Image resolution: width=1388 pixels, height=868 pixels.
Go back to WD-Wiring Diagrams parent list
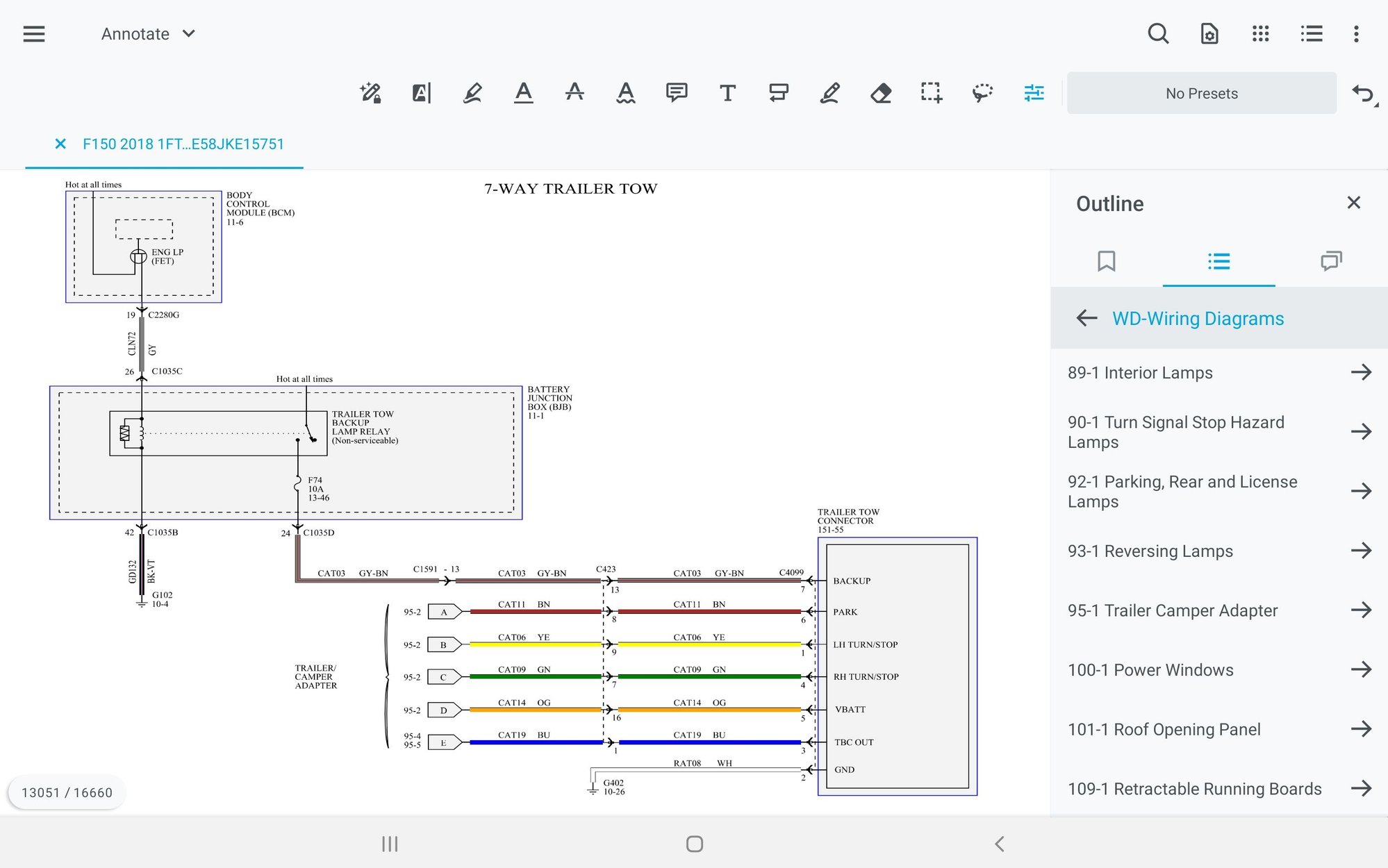(1086, 318)
